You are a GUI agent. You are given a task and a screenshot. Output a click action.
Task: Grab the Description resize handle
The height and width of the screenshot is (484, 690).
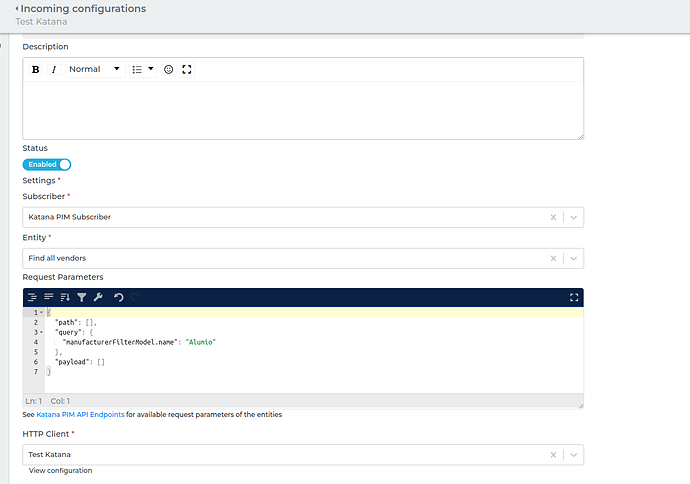[x=580, y=137]
